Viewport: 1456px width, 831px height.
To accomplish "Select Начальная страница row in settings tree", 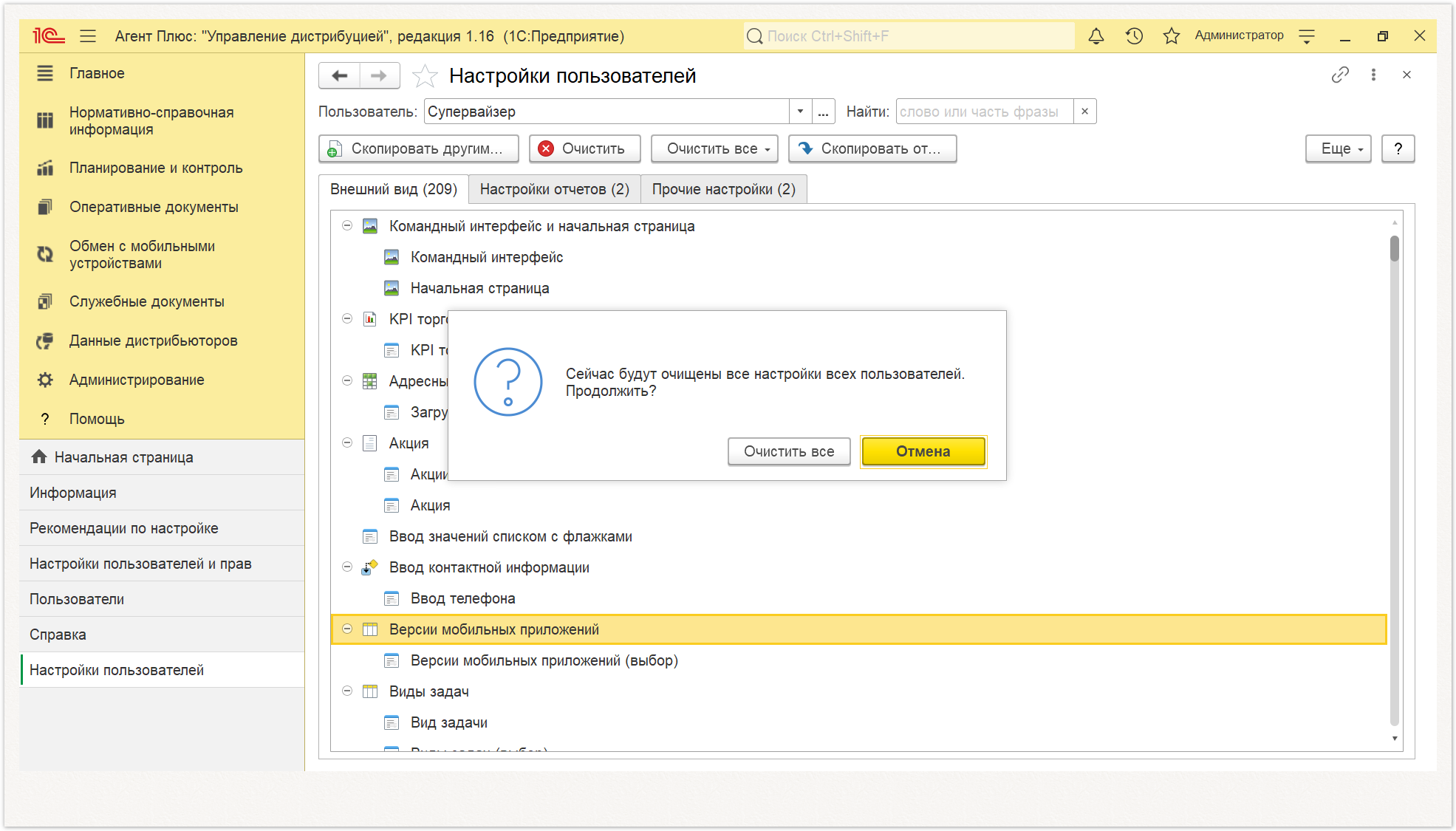I will coord(858,288).
